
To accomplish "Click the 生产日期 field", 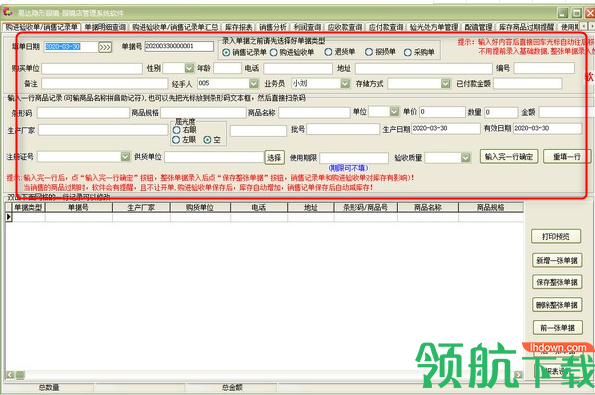I will [446, 129].
